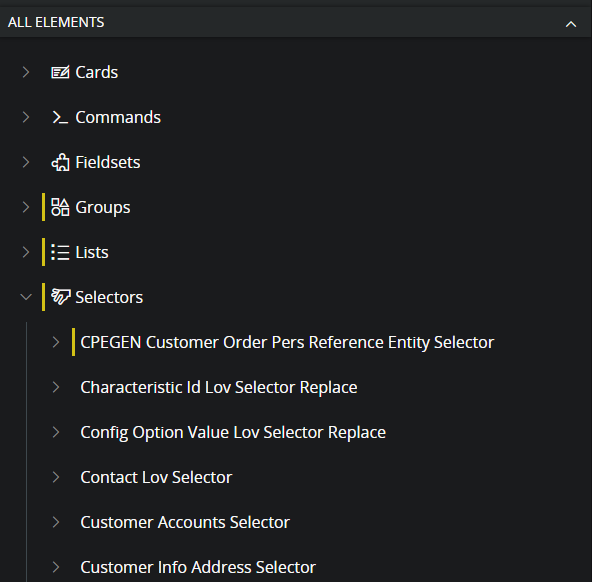Expand the Lists tree node
The width and height of the screenshot is (592, 582).
[x=26, y=252]
